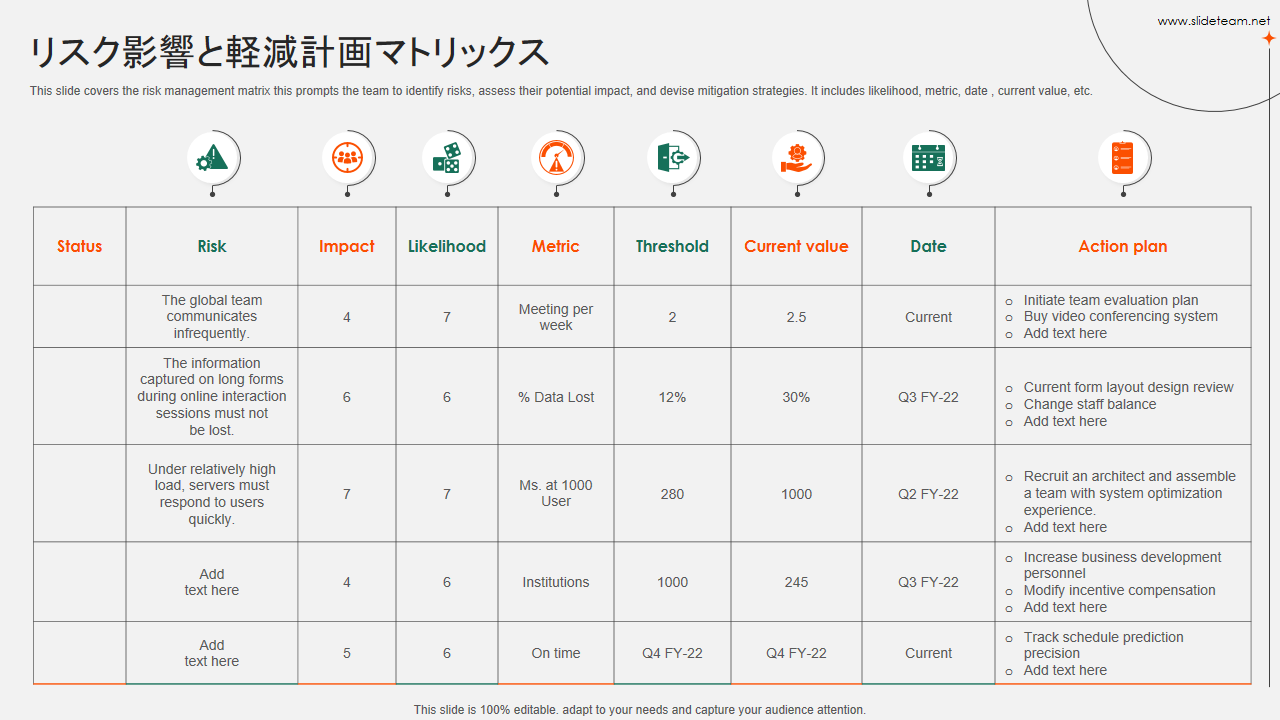Select the Likelihood column header
Viewport: 1280px width, 720px height.
447,246
